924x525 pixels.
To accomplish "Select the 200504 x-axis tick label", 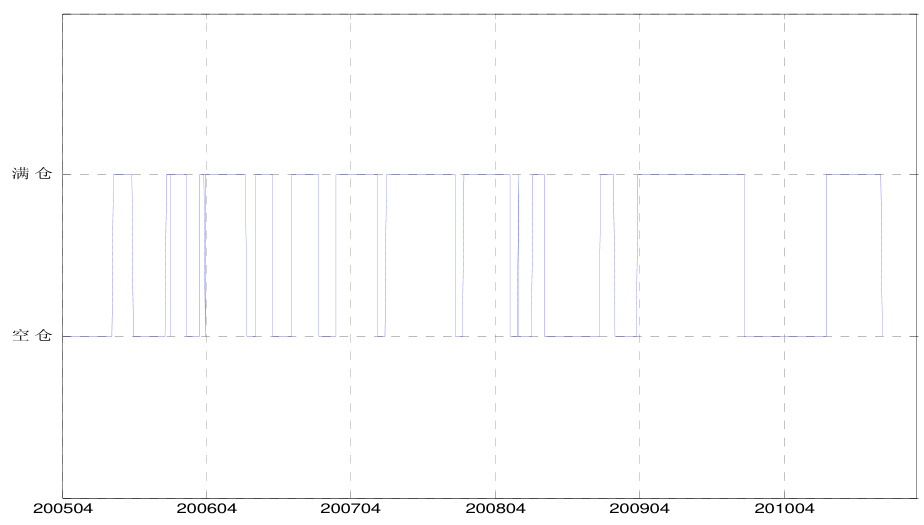I will 62,510.
